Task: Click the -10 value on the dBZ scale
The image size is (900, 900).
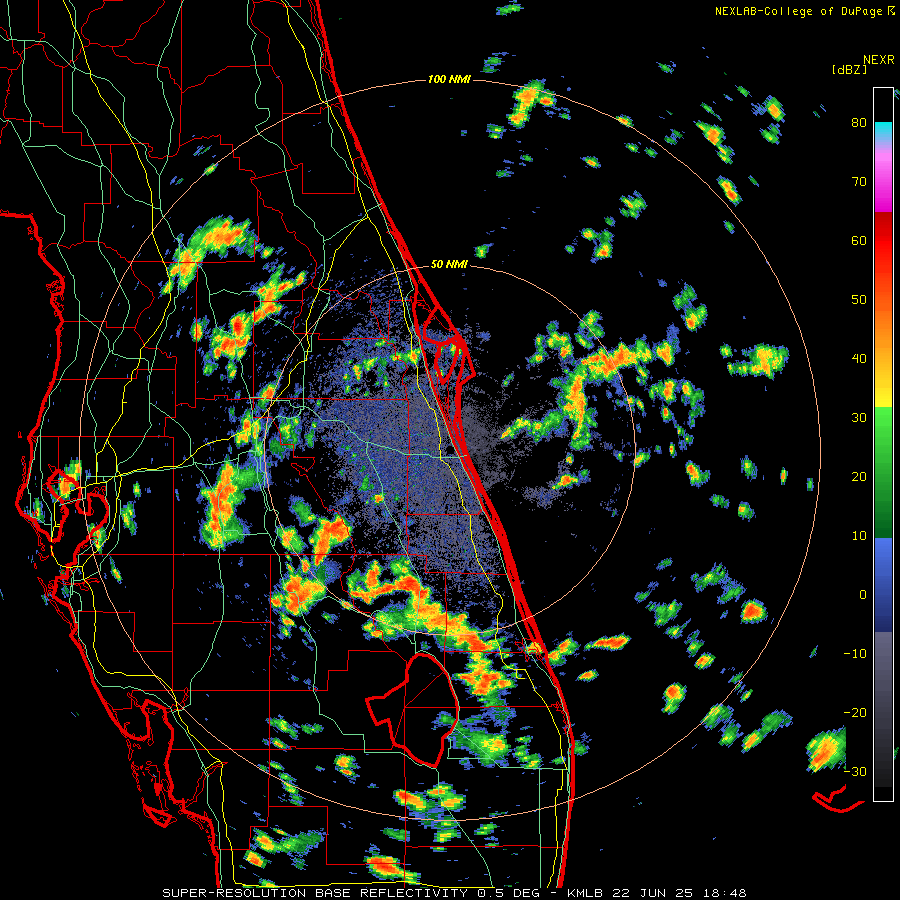Action: (855, 653)
